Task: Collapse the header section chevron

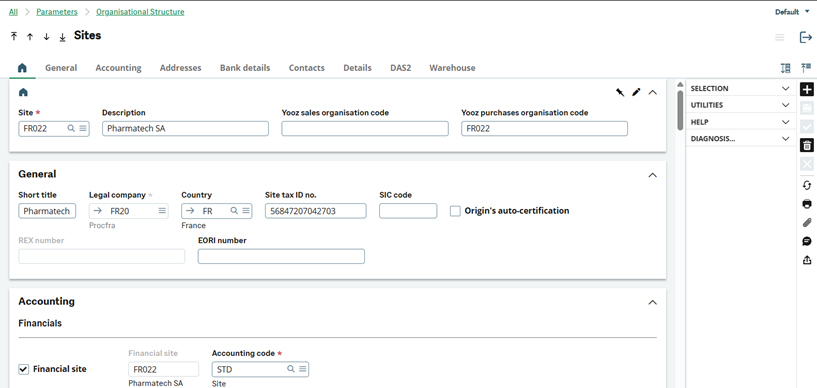Action: [652, 92]
